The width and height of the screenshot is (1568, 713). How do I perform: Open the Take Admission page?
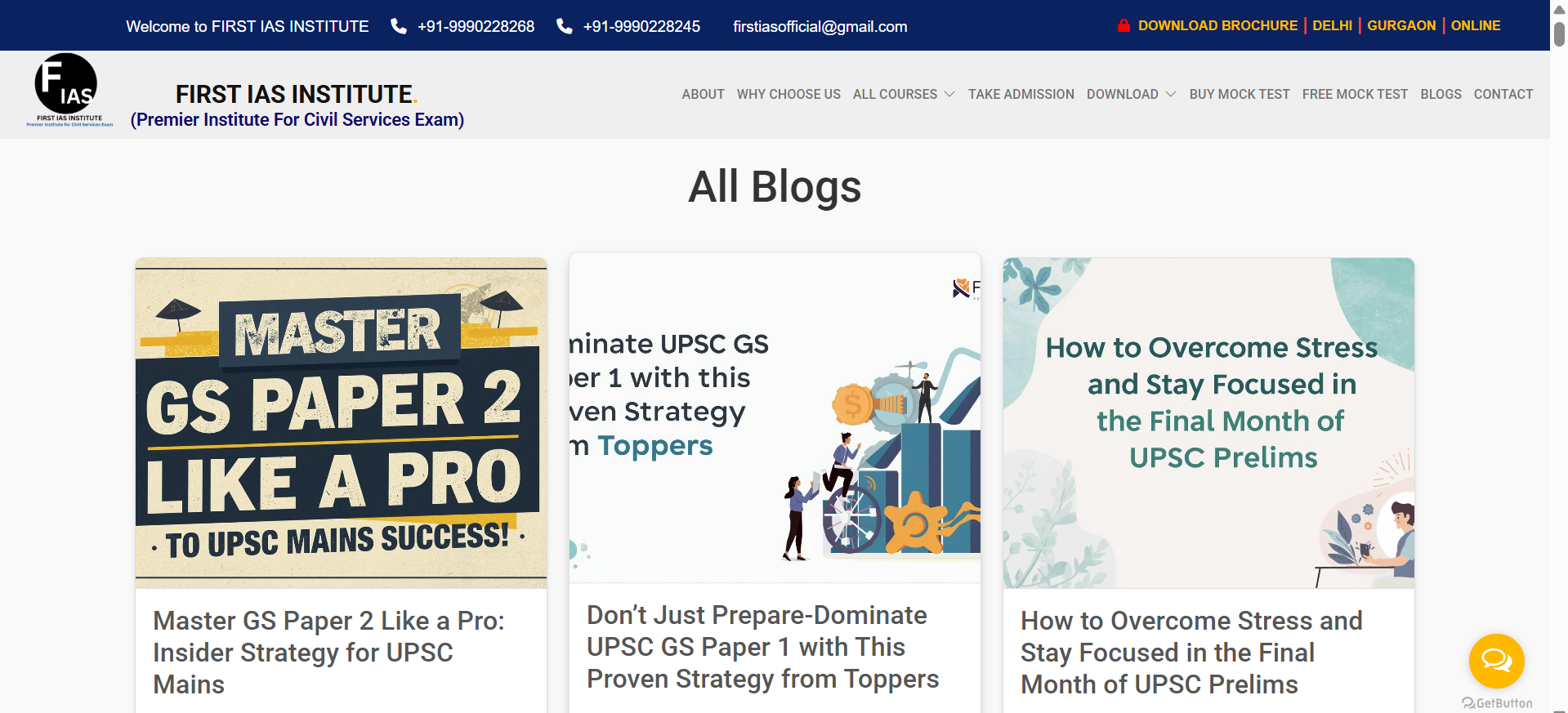(x=1021, y=94)
